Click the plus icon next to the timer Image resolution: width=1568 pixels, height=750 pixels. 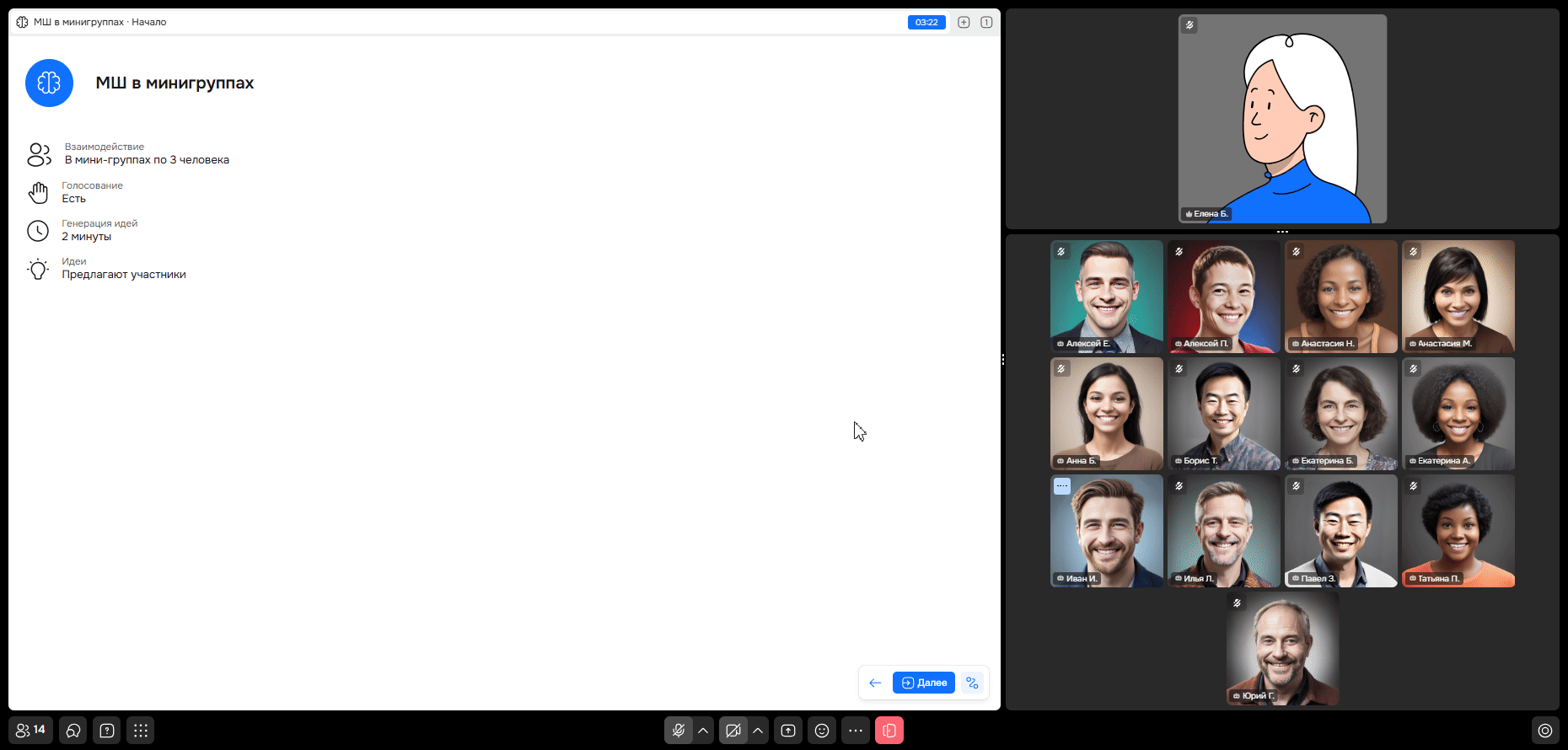(x=964, y=22)
